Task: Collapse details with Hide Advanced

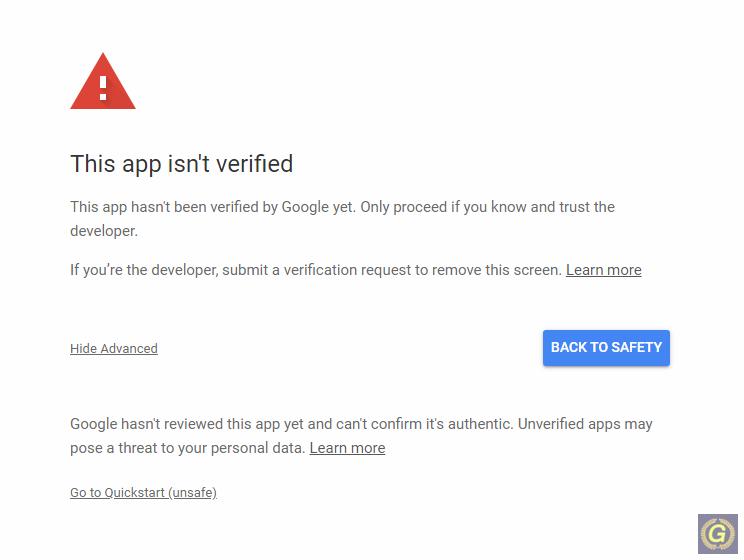Action: click(x=114, y=348)
